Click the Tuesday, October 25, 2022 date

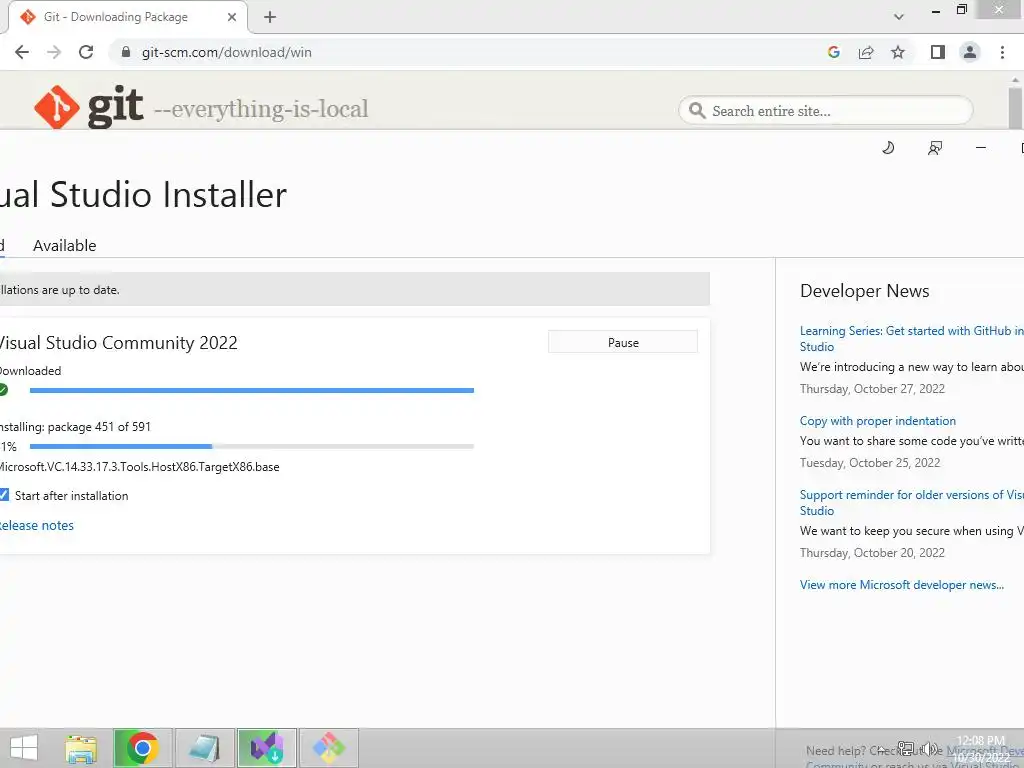pyautogui.click(x=869, y=463)
